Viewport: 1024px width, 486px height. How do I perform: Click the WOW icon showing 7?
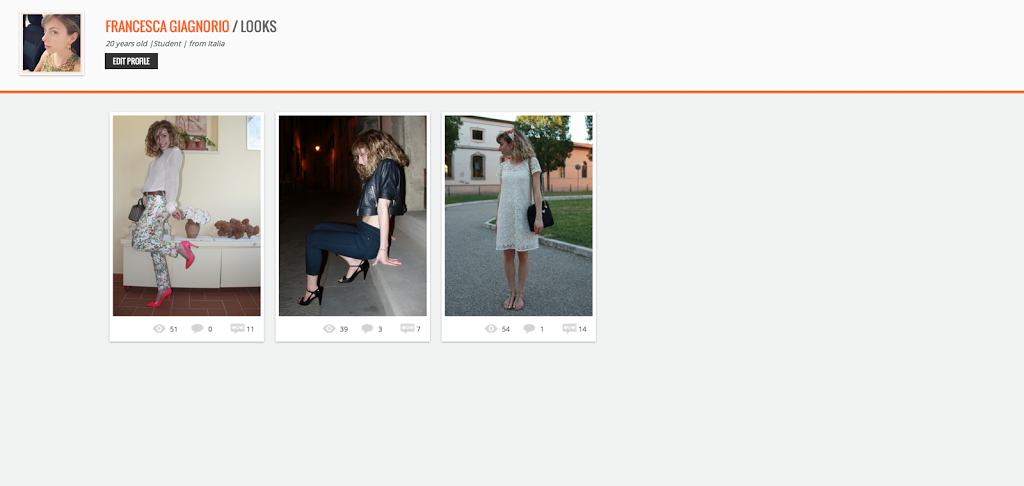pos(407,329)
